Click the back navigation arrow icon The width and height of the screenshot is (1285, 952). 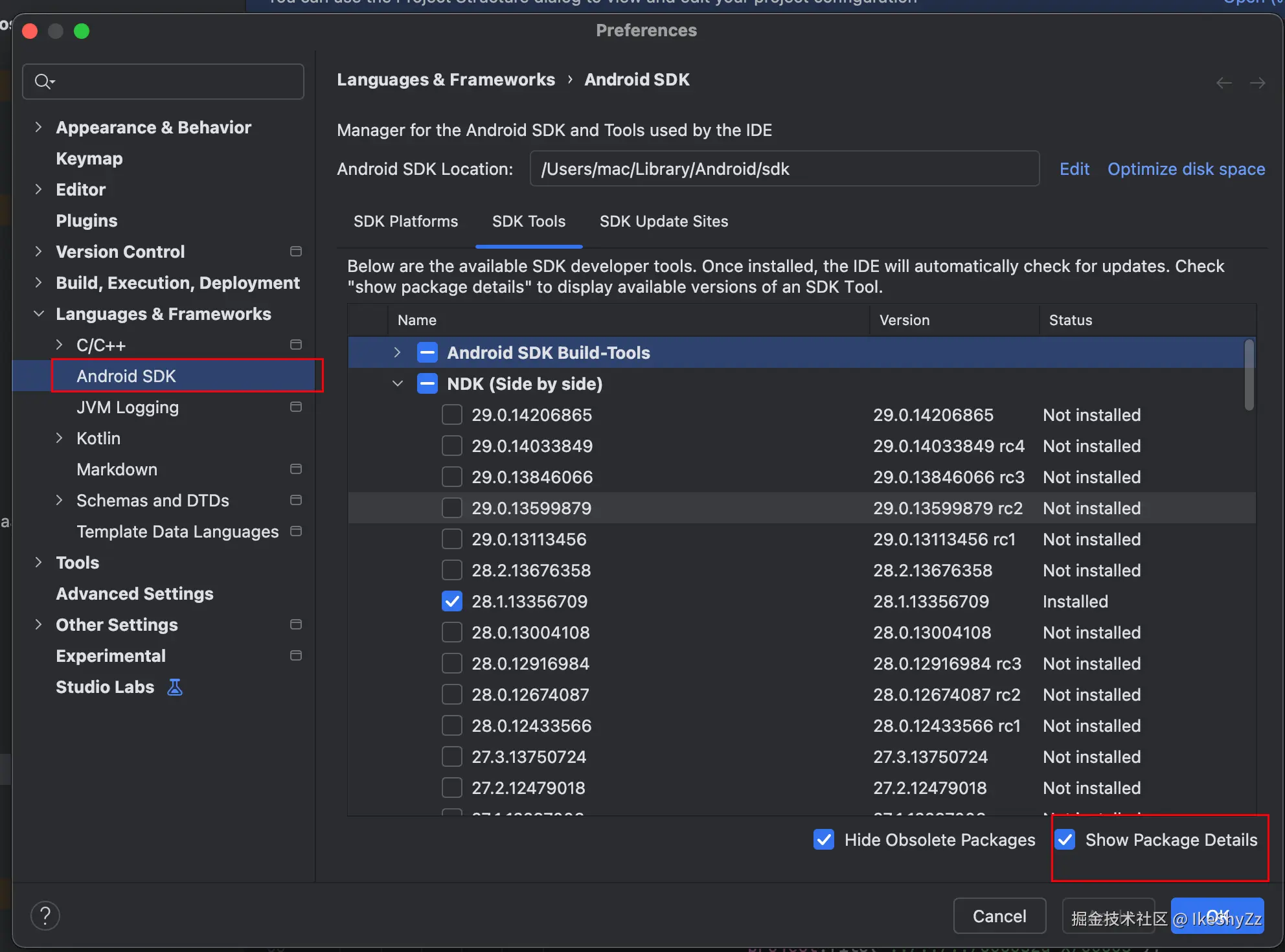(1223, 83)
